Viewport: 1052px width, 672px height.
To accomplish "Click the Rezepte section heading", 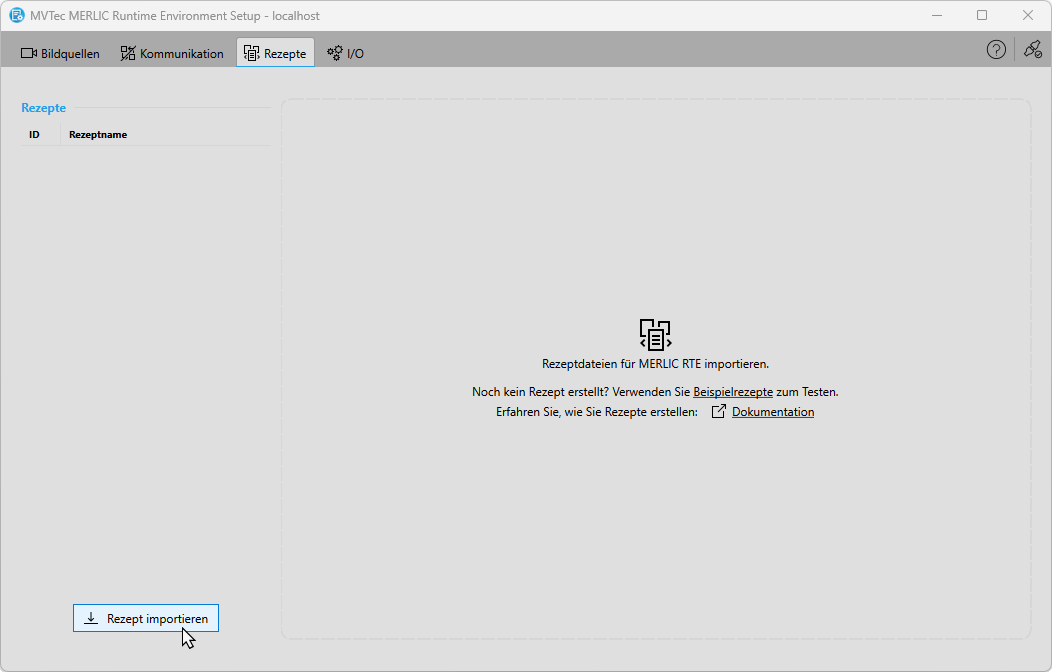I will tap(44, 108).
